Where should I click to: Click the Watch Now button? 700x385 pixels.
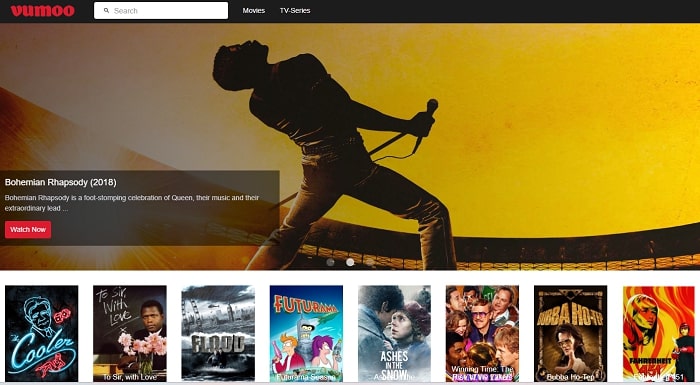click(28, 230)
